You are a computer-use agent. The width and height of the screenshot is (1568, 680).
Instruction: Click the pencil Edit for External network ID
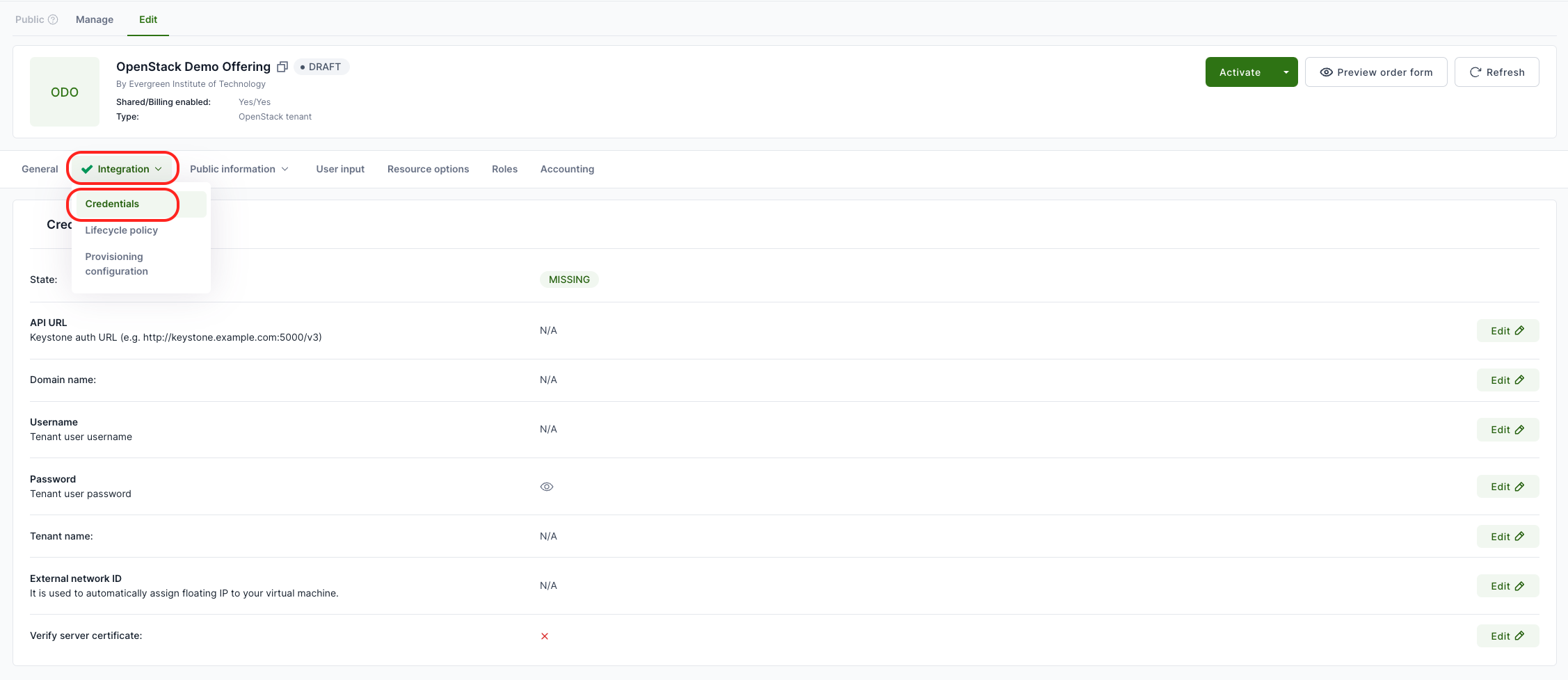coord(1507,586)
